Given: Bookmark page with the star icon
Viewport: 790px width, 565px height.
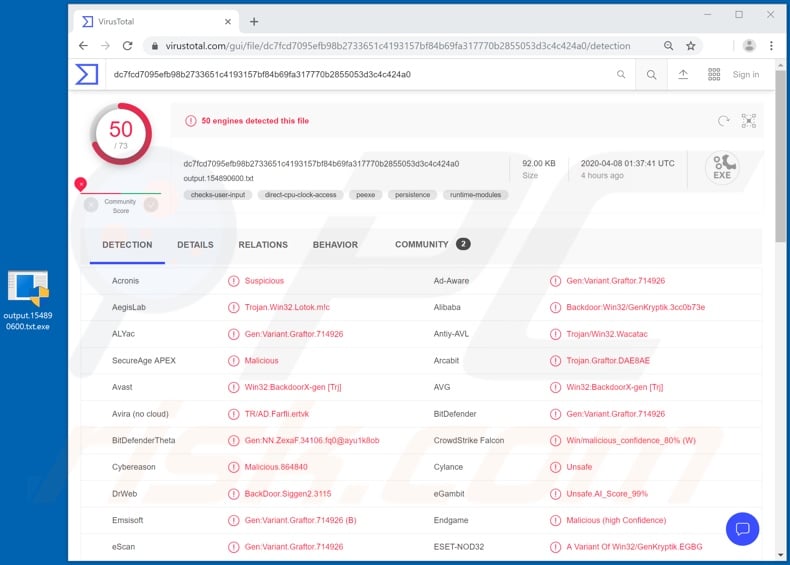Looking at the screenshot, I should coord(690,46).
